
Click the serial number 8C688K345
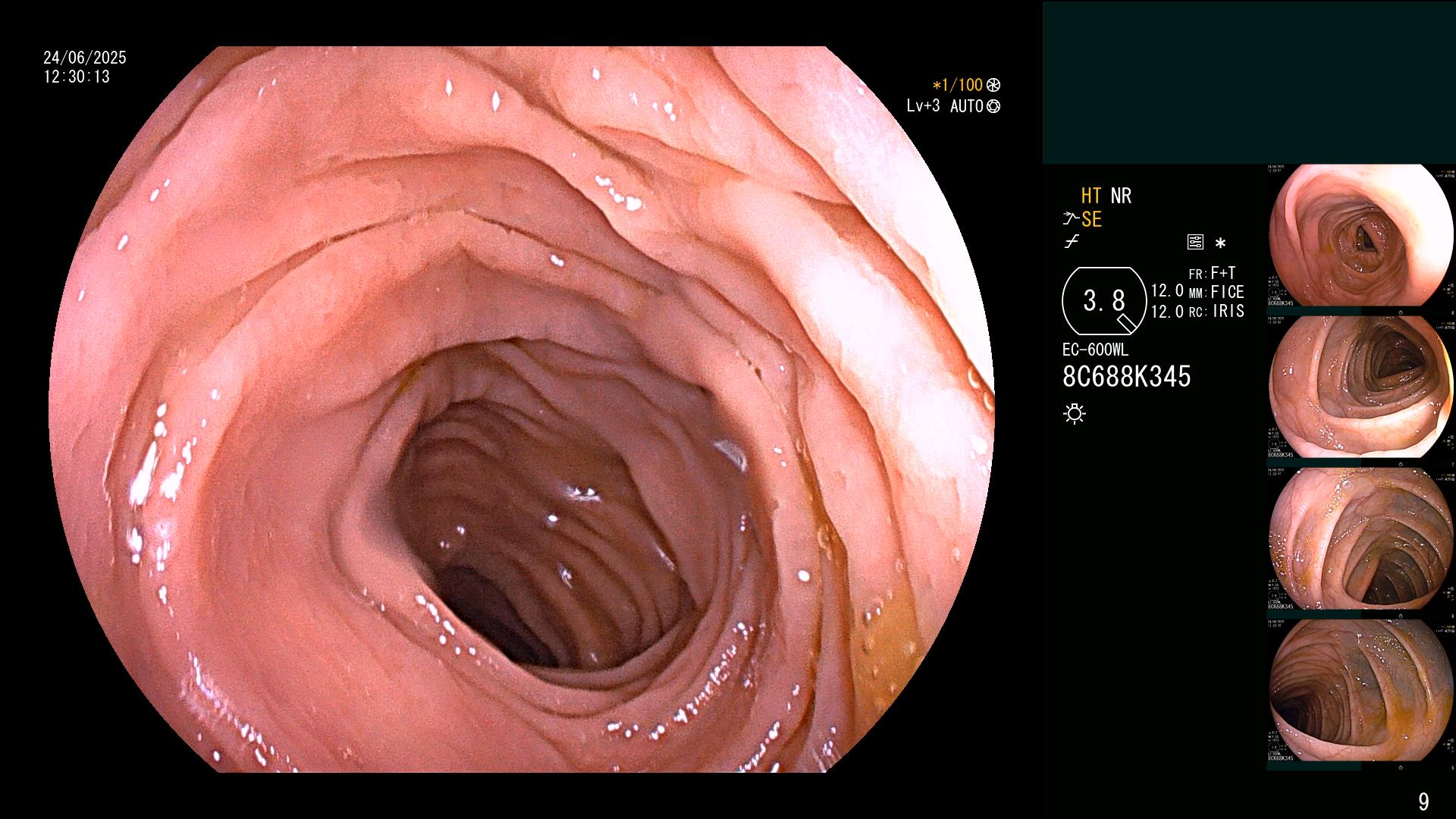click(x=1127, y=377)
